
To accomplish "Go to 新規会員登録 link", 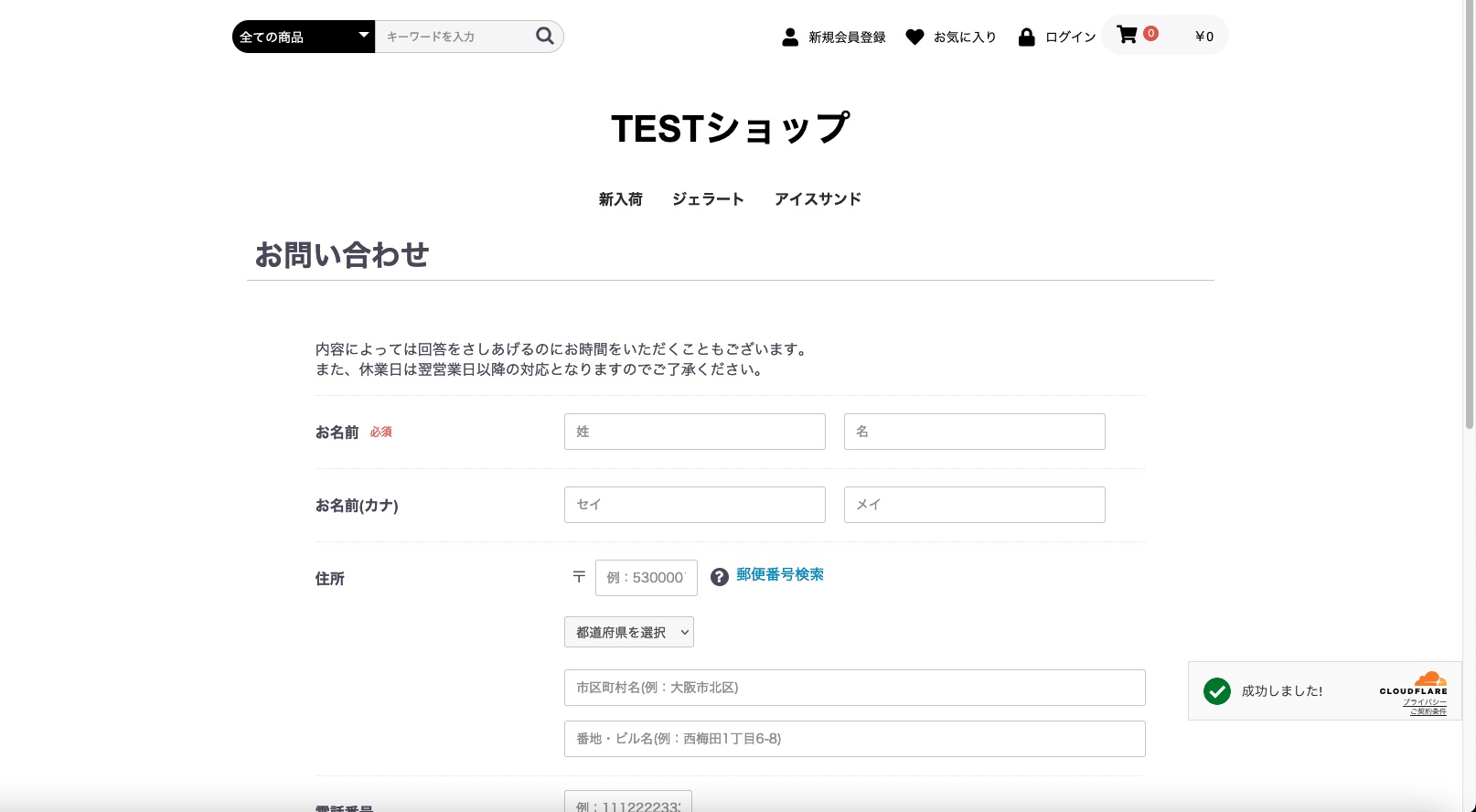I will [x=847, y=37].
